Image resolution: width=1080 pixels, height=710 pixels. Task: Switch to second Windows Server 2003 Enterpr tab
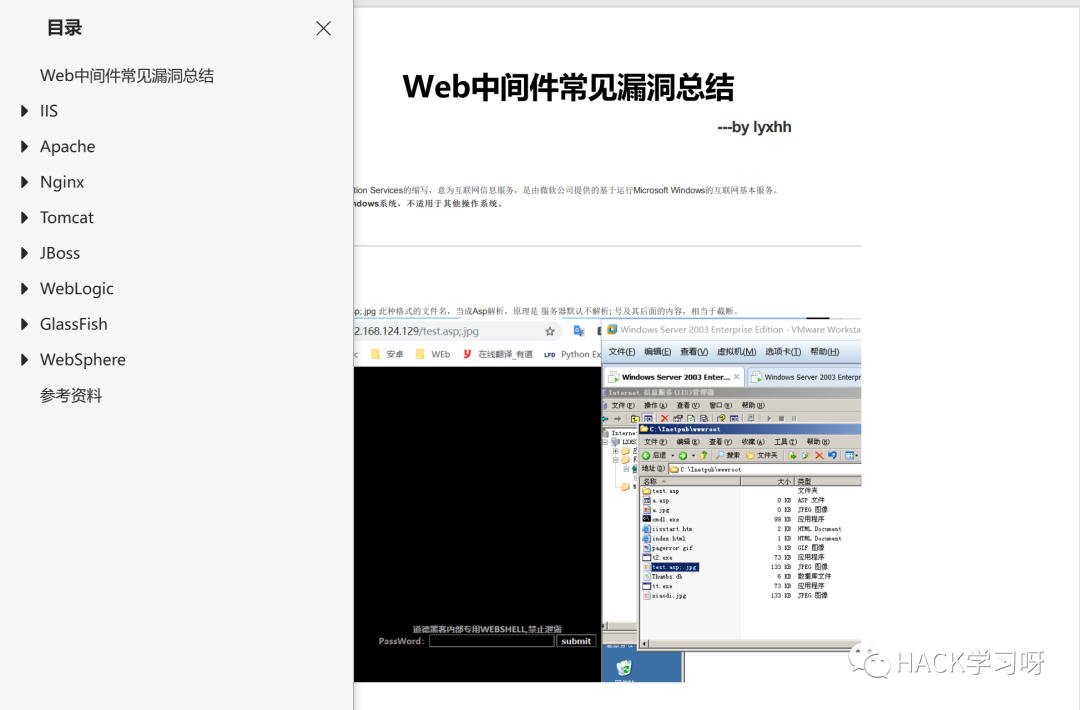coord(806,377)
